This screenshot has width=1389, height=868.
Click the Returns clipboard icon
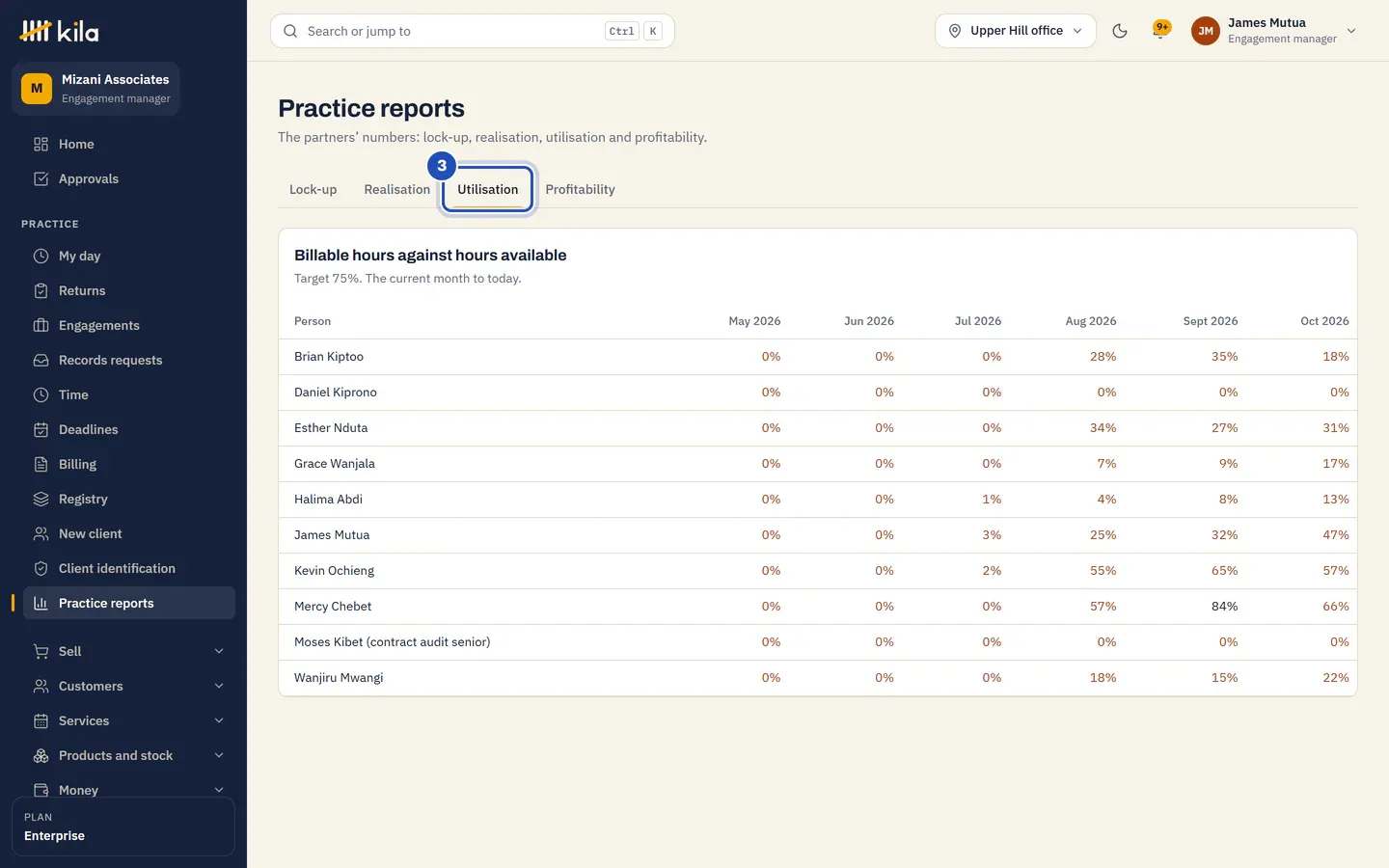41,290
